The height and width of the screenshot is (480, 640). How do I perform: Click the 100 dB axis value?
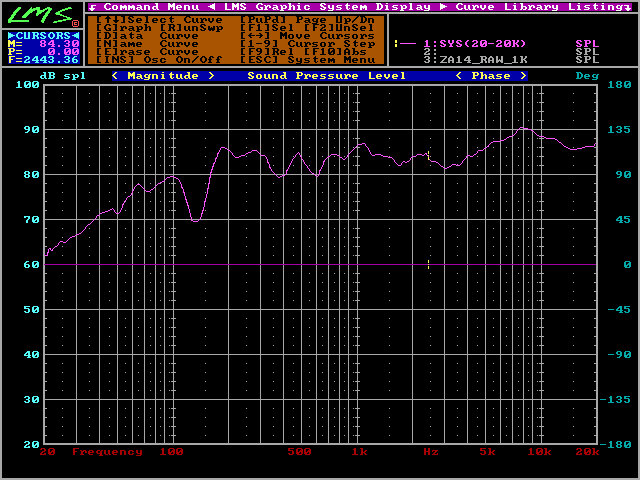click(27, 85)
